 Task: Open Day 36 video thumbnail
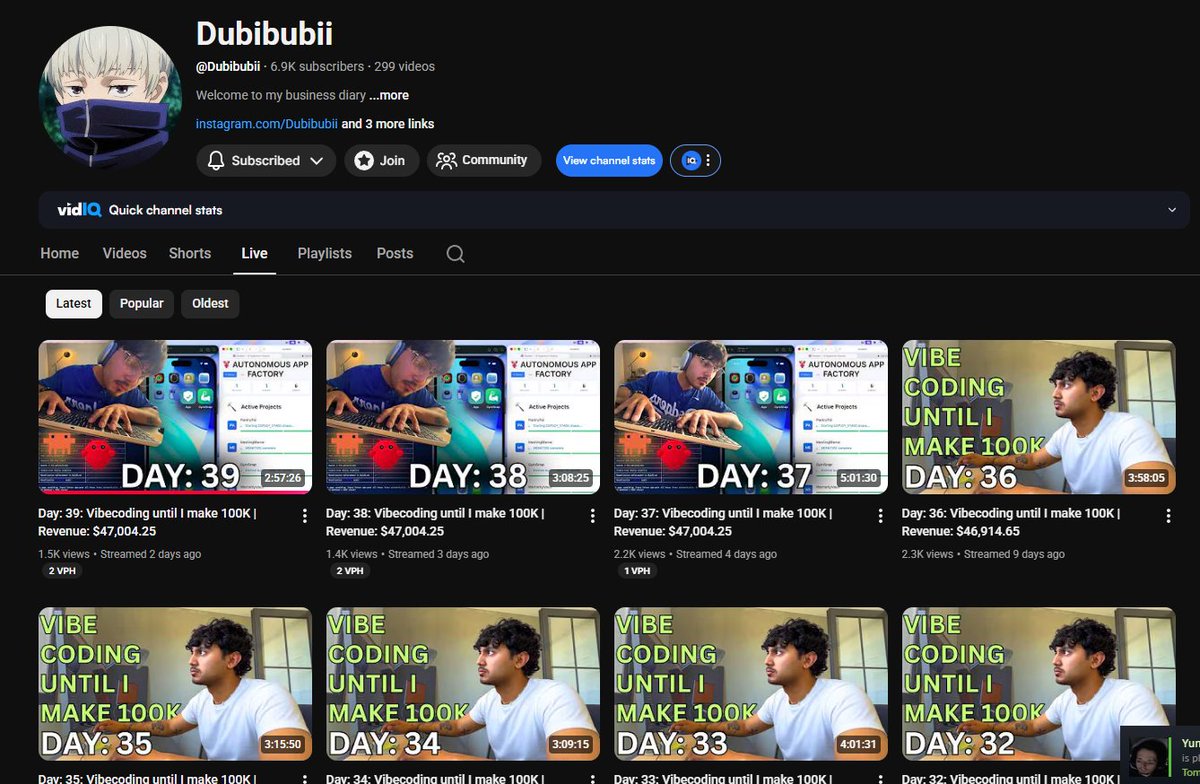1039,417
